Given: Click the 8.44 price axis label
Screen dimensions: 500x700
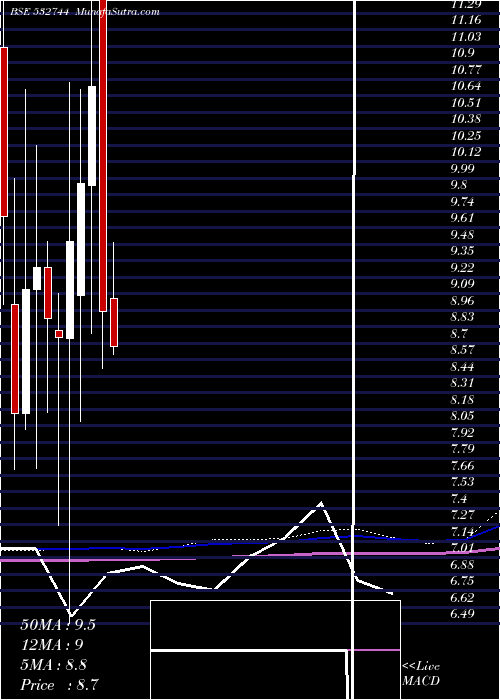Looking at the screenshot, I should [463, 367].
